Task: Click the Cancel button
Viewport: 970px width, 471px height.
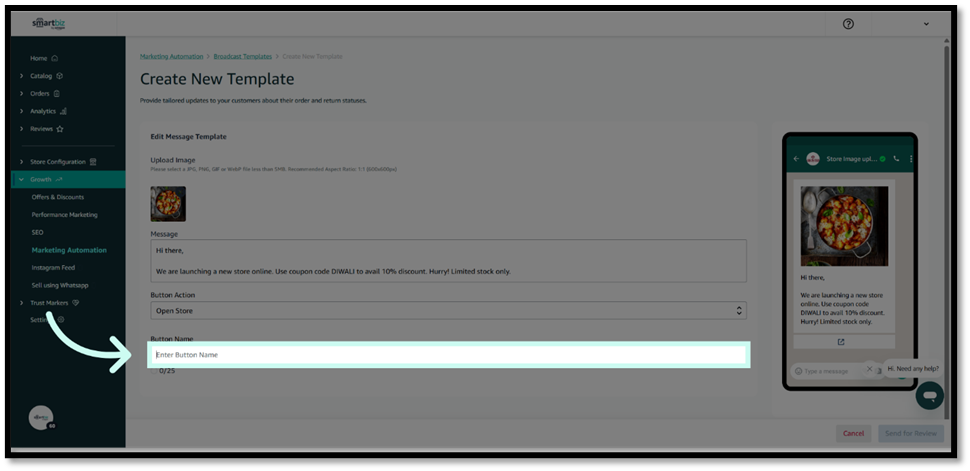Action: point(853,433)
